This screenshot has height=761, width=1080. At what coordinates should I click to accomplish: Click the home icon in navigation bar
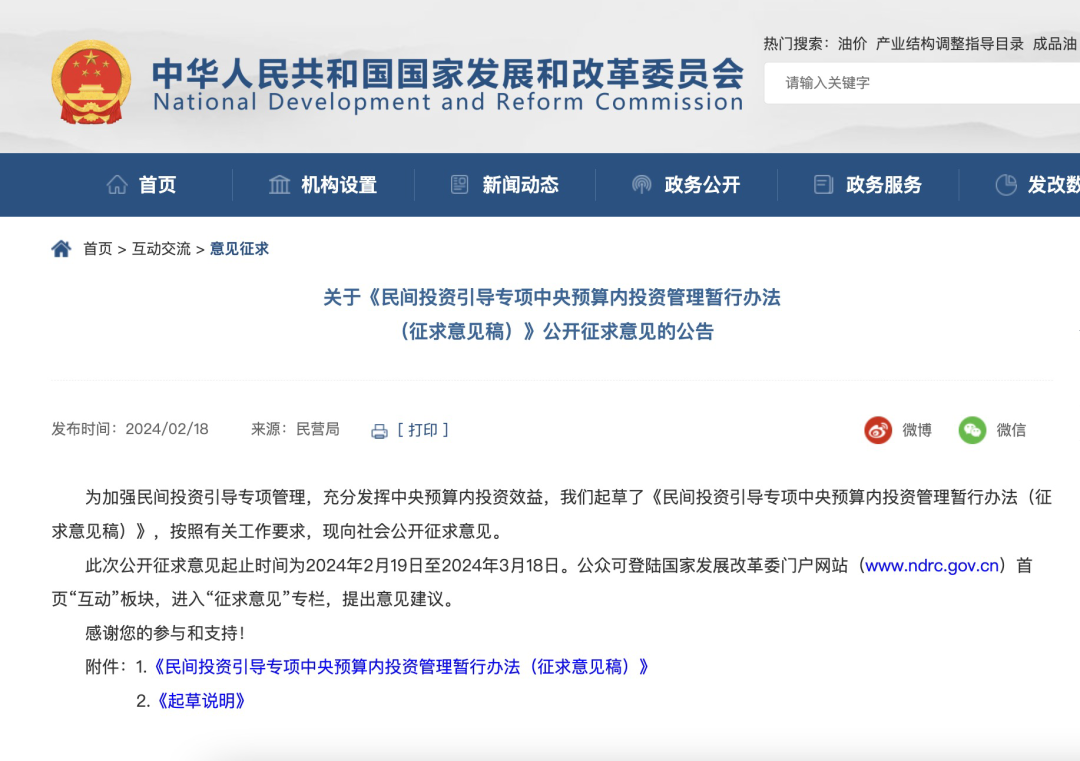(117, 185)
